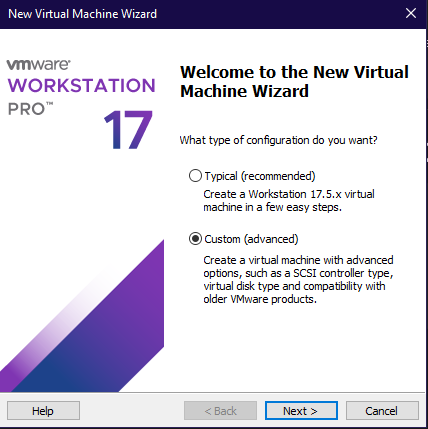428x429 pixels.
Task: Click the Workstation 17.5.x description text
Action: 289,200
